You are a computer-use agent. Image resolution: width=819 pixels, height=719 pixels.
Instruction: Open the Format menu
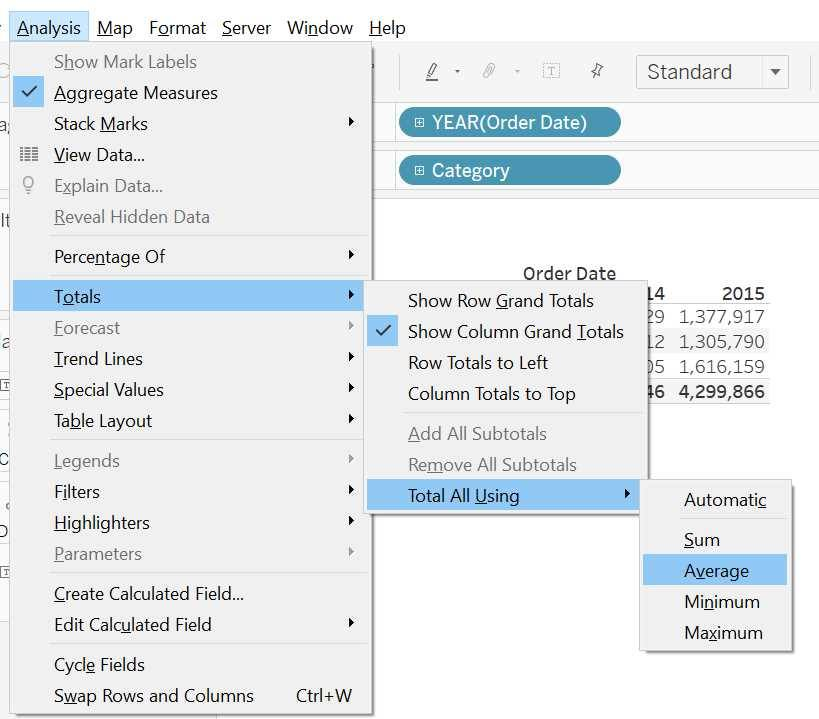click(x=177, y=28)
